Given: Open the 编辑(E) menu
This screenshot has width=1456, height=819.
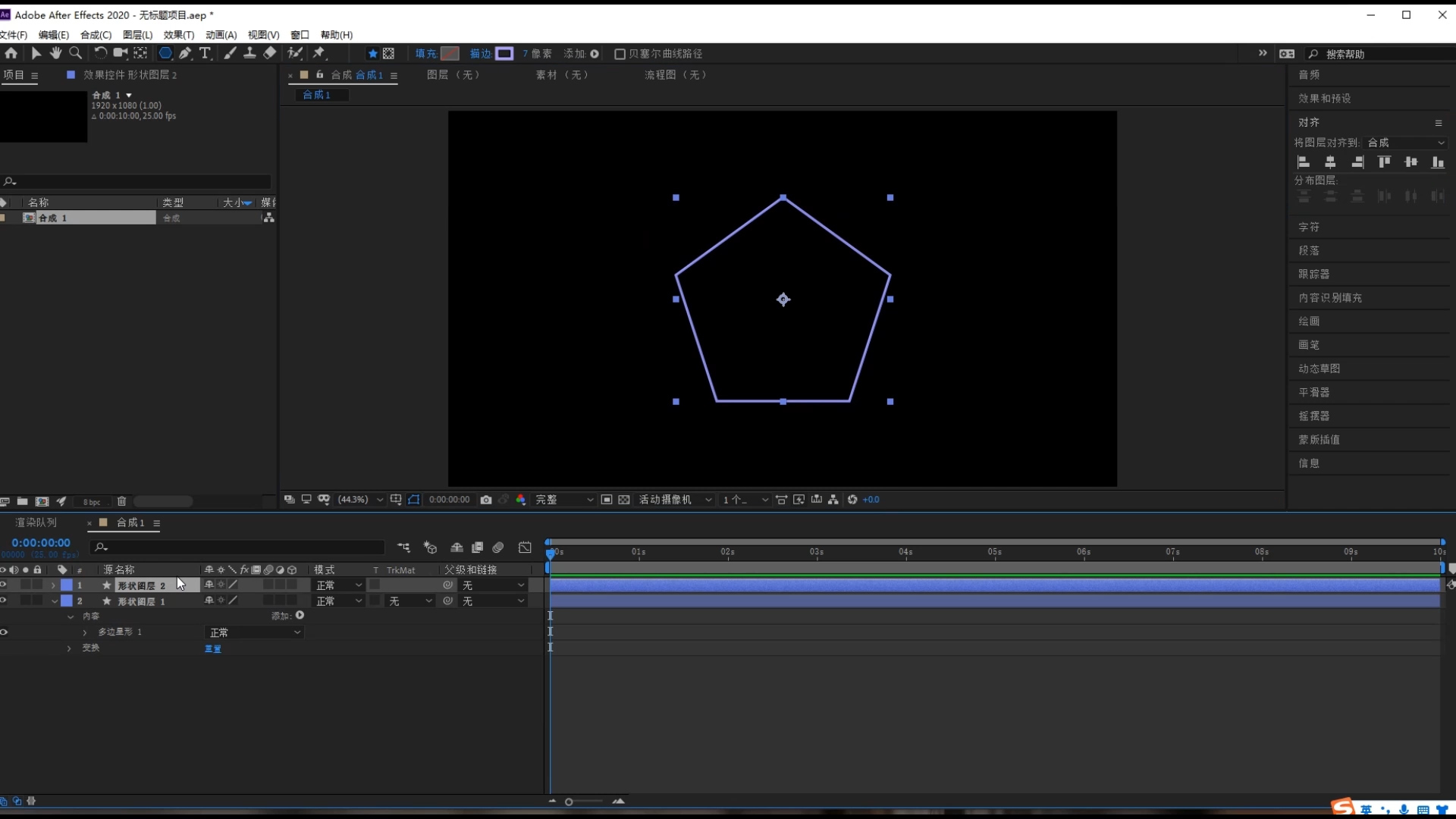Looking at the screenshot, I should point(53,35).
